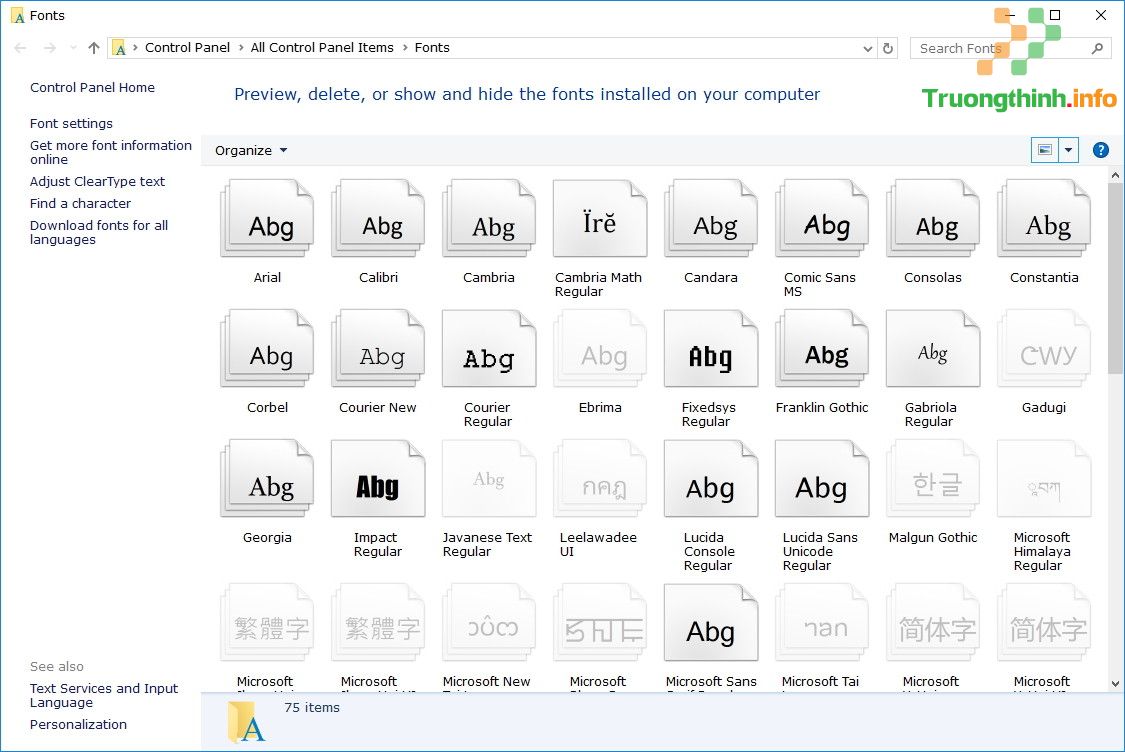Select the Courier Regular font icon
Image resolution: width=1125 pixels, height=752 pixels.
click(x=489, y=349)
